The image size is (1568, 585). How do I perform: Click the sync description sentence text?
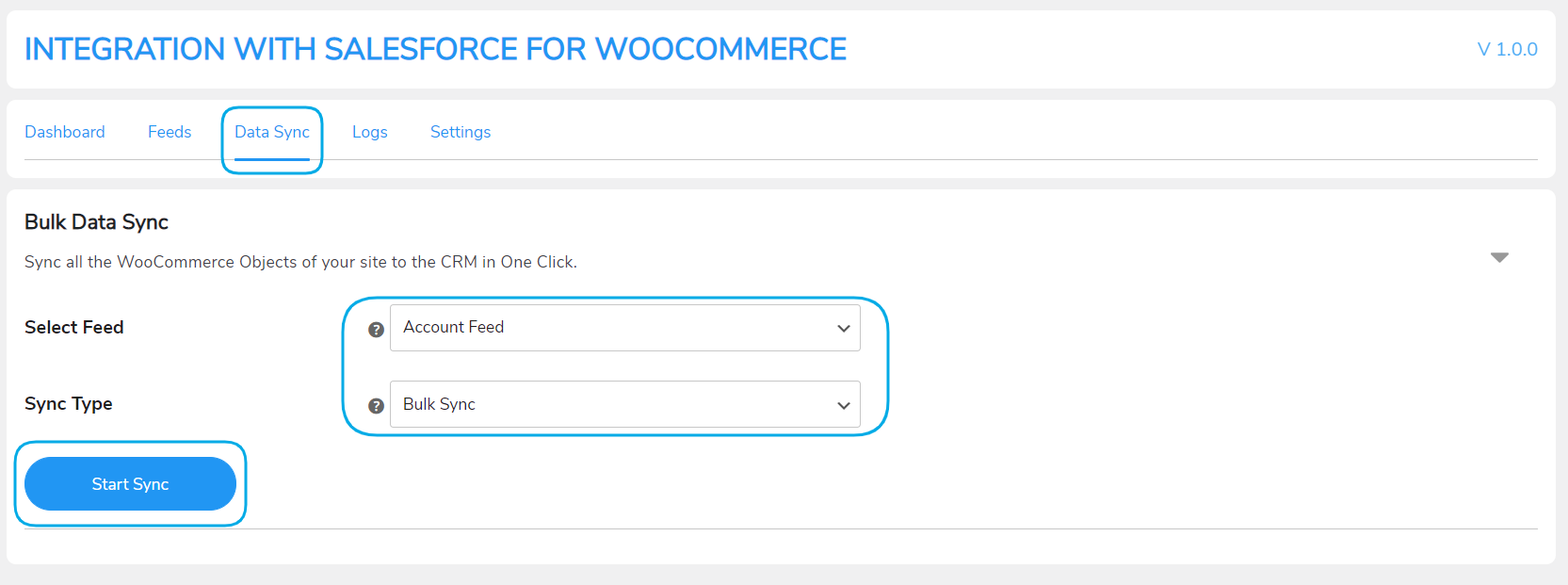tap(300, 262)
